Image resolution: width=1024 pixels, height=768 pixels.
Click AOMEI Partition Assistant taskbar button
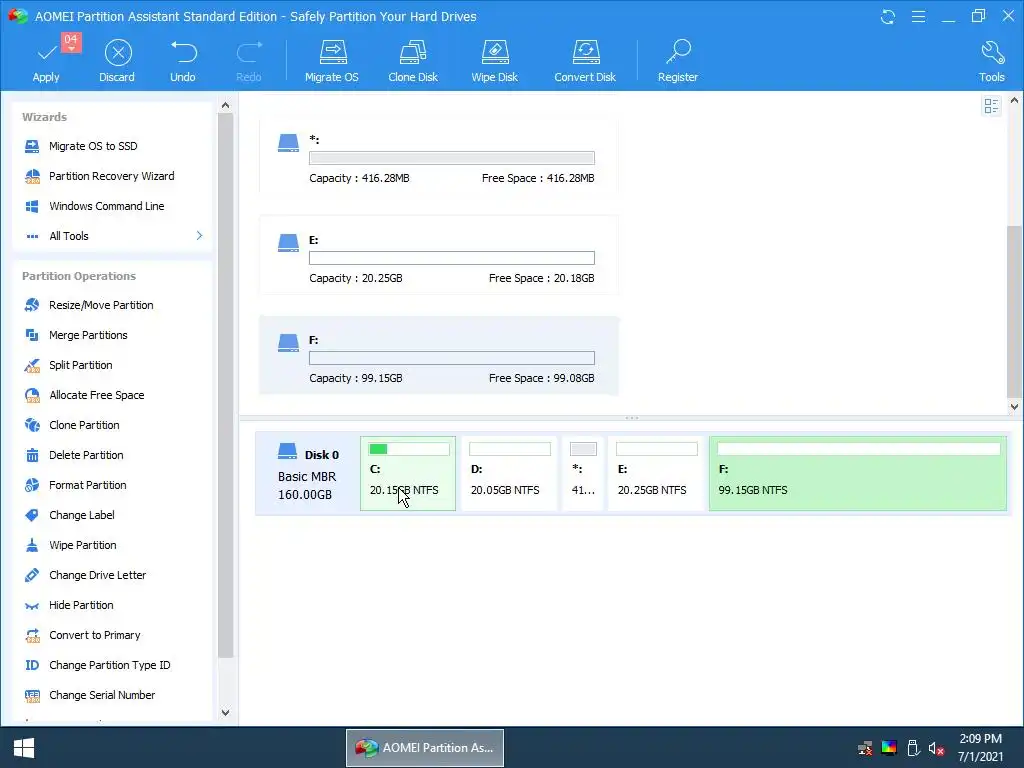424,748
